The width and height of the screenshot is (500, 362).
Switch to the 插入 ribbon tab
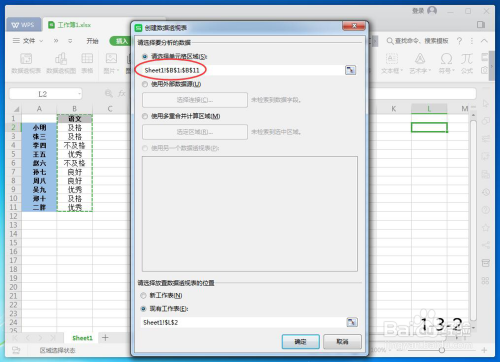click(121, 41)
